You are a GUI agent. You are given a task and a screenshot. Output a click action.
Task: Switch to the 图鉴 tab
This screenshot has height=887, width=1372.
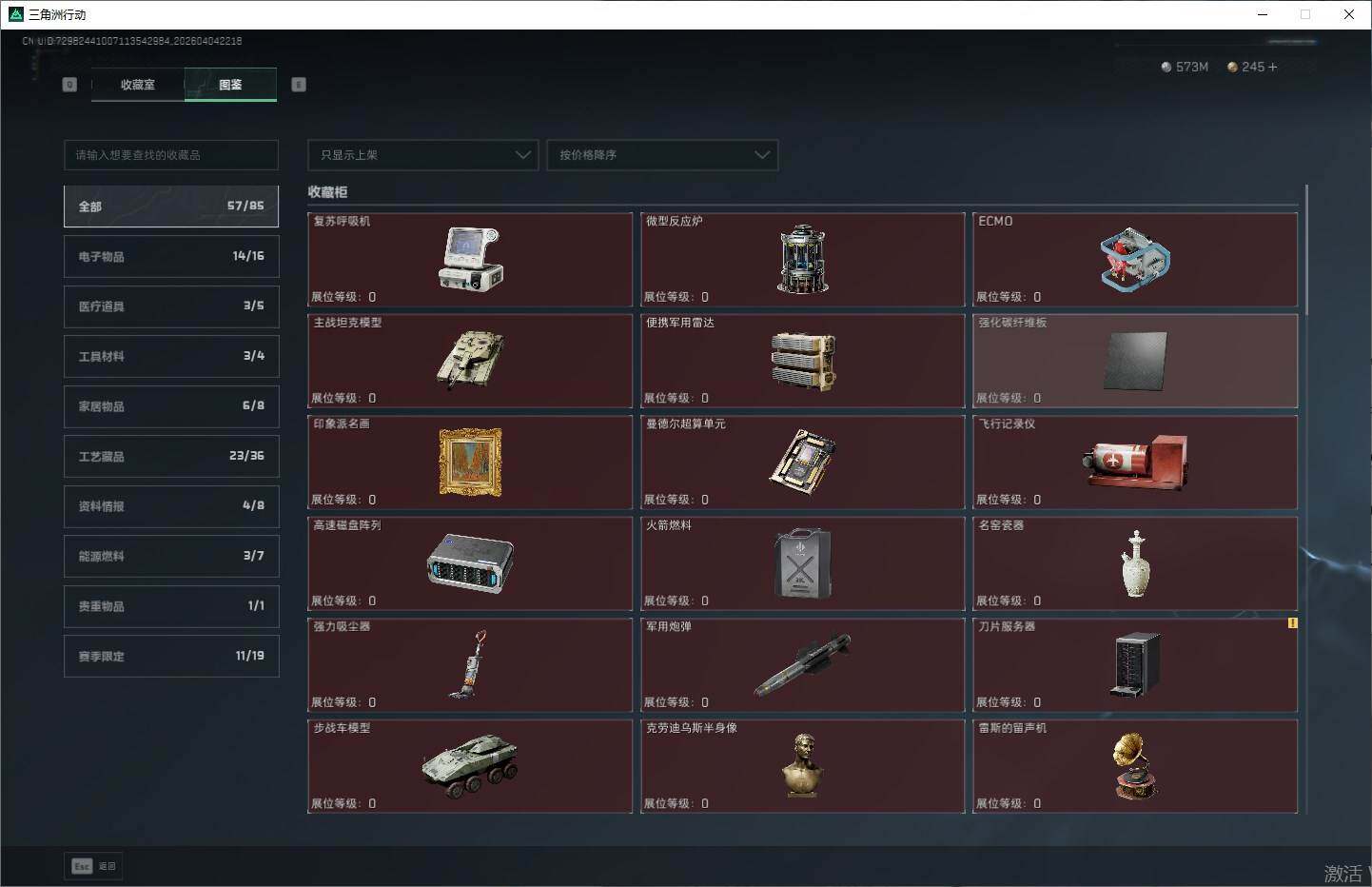(230, 85)
